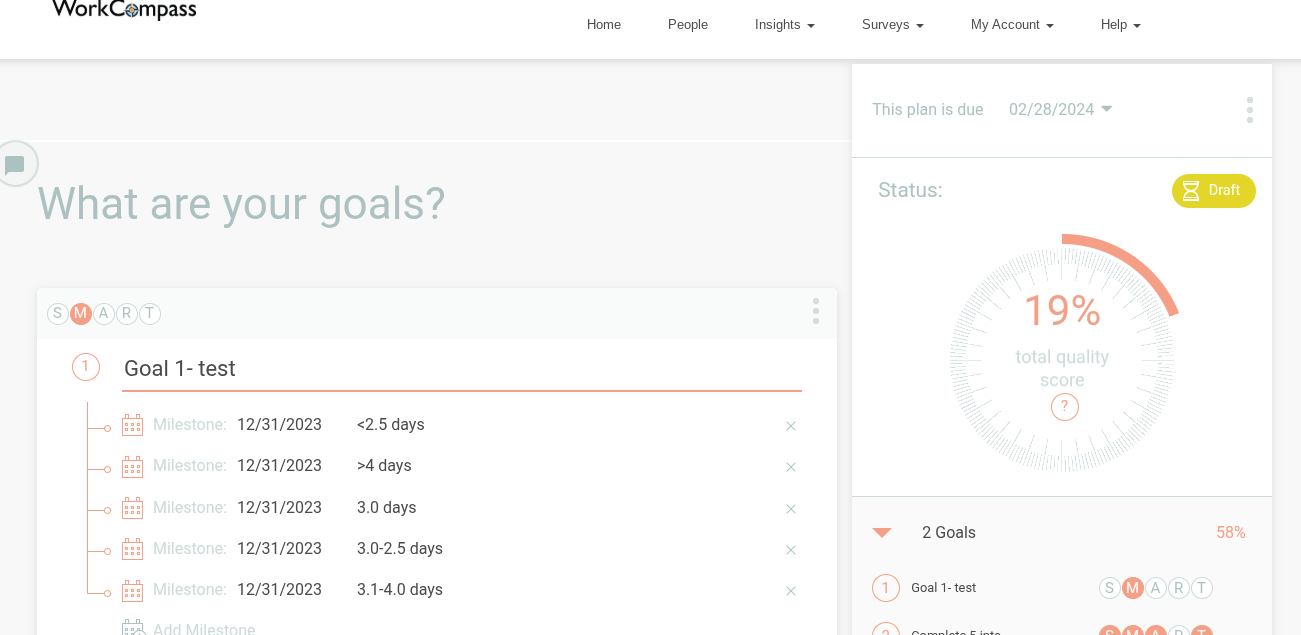Click the total quality score help icon
The width and height of the screenshot is (1301, 635).
(1064, 407)
